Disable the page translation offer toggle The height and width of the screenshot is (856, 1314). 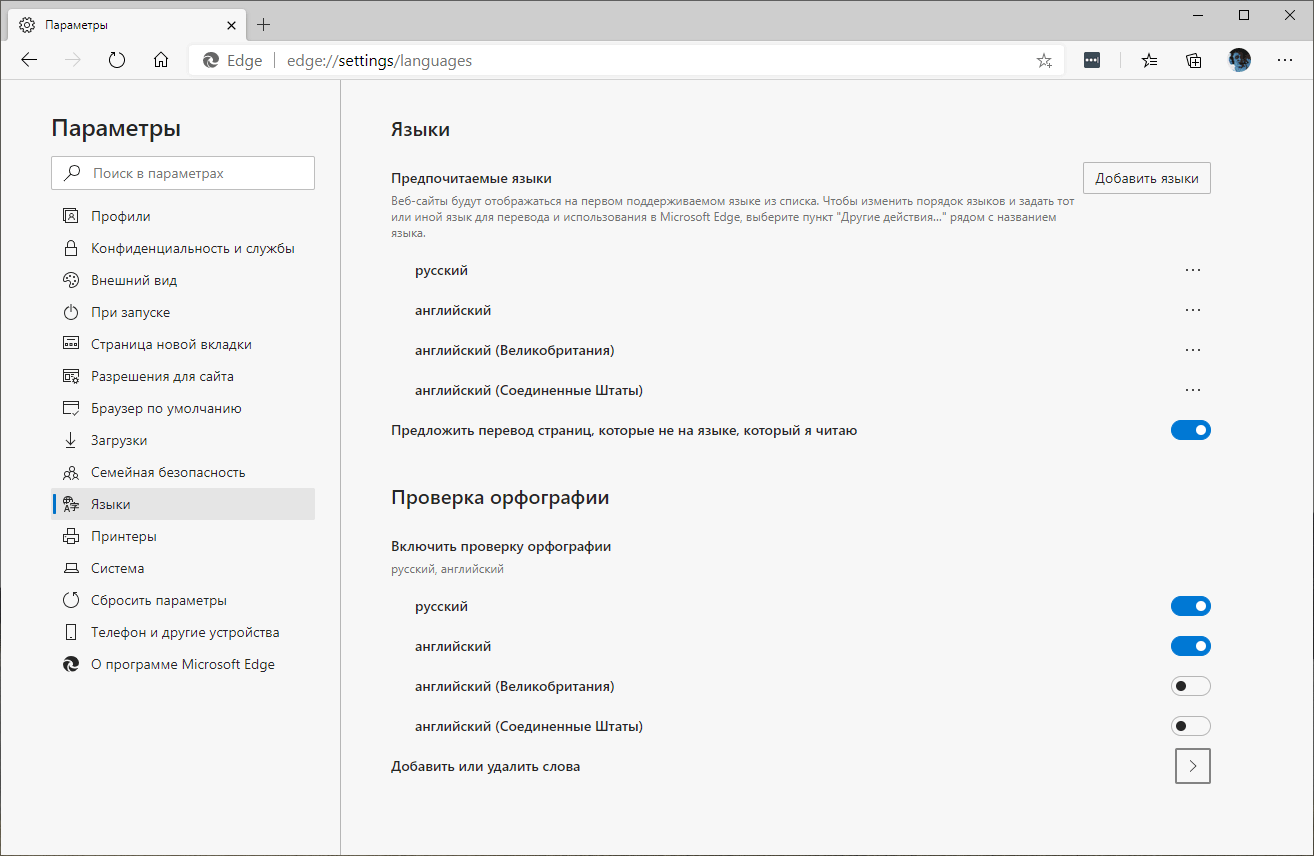[1191, 430]
